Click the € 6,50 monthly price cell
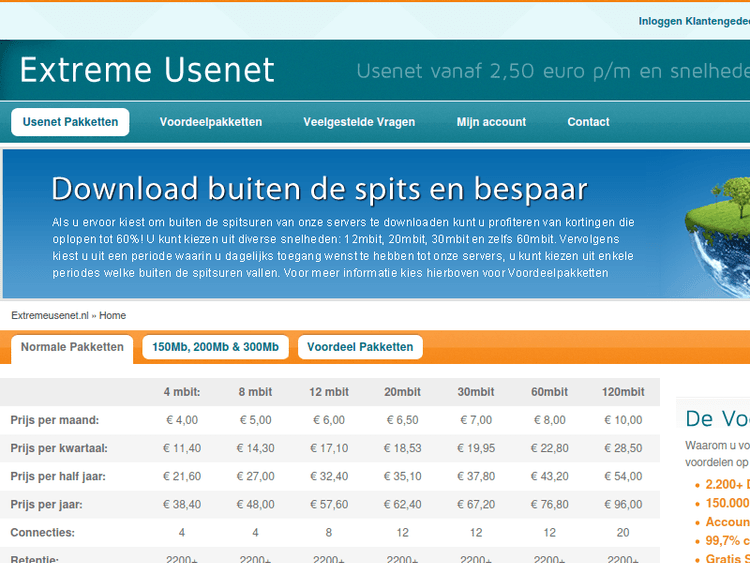 (402, 420)
